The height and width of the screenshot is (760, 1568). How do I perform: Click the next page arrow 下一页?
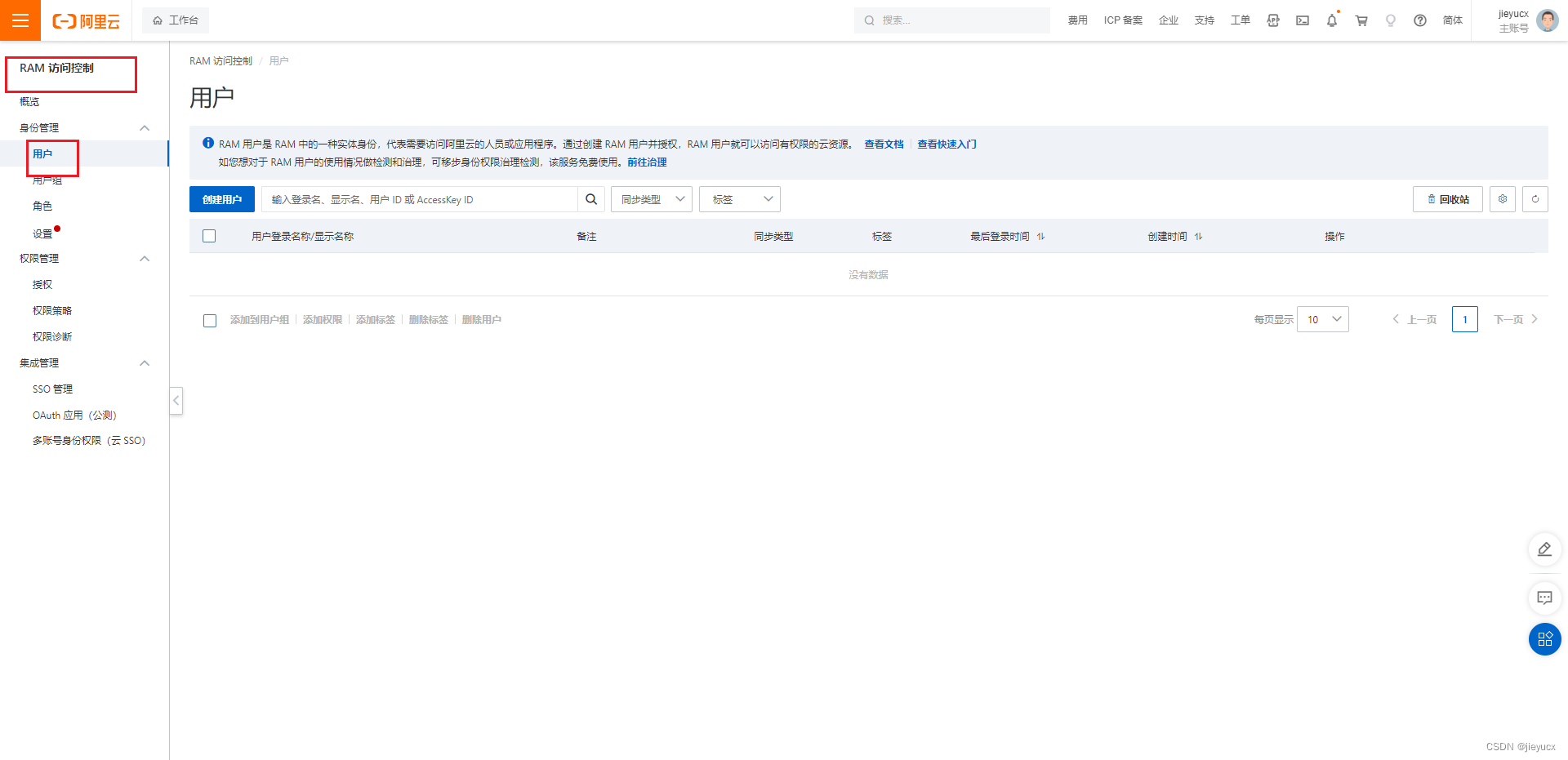(x=1517, y=319)
